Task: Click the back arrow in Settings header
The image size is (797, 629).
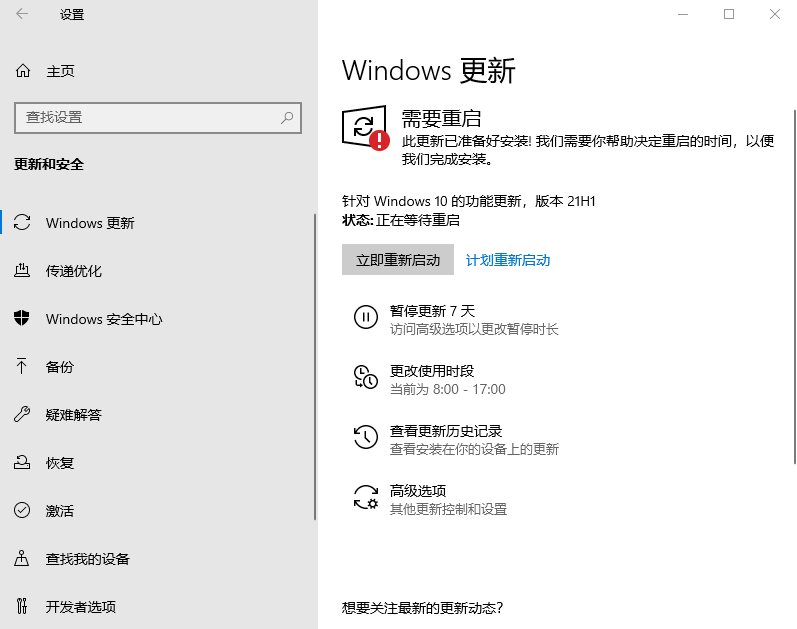Action: 22,14
